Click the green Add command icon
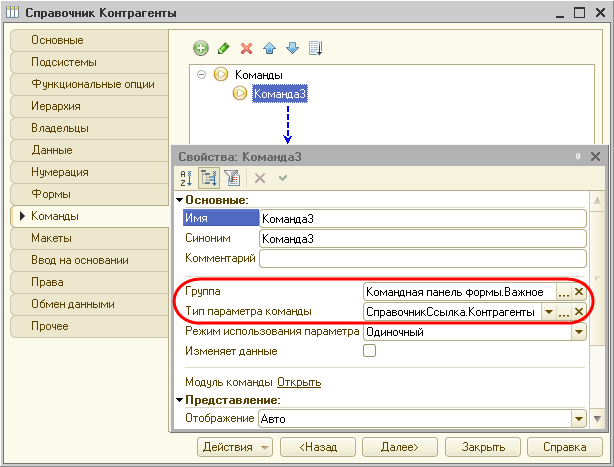Screen dimensions: 614x467 (201, 48)
